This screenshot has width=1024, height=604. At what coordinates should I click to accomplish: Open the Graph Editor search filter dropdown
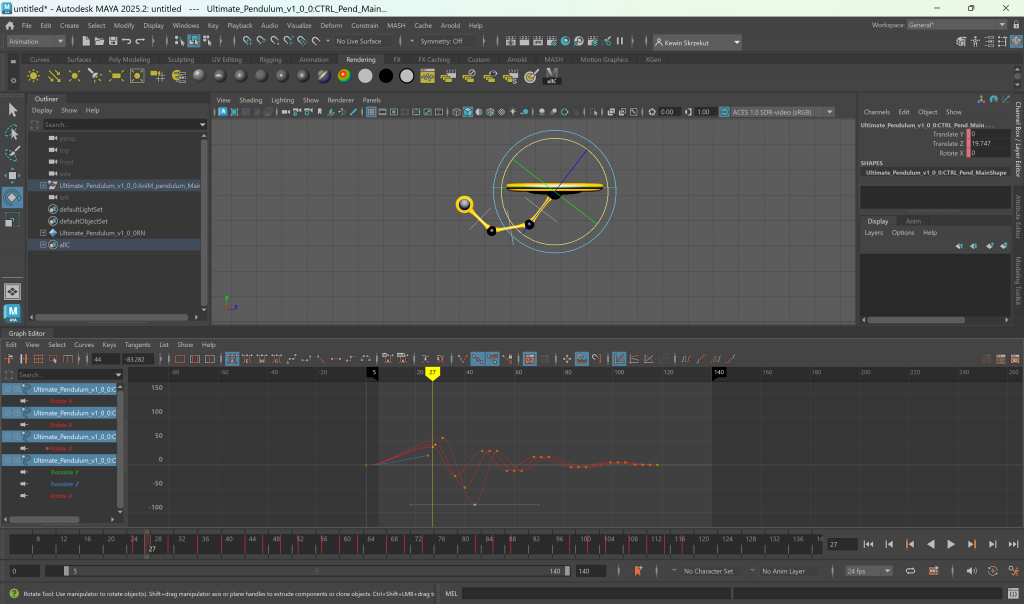pos(118,375)
